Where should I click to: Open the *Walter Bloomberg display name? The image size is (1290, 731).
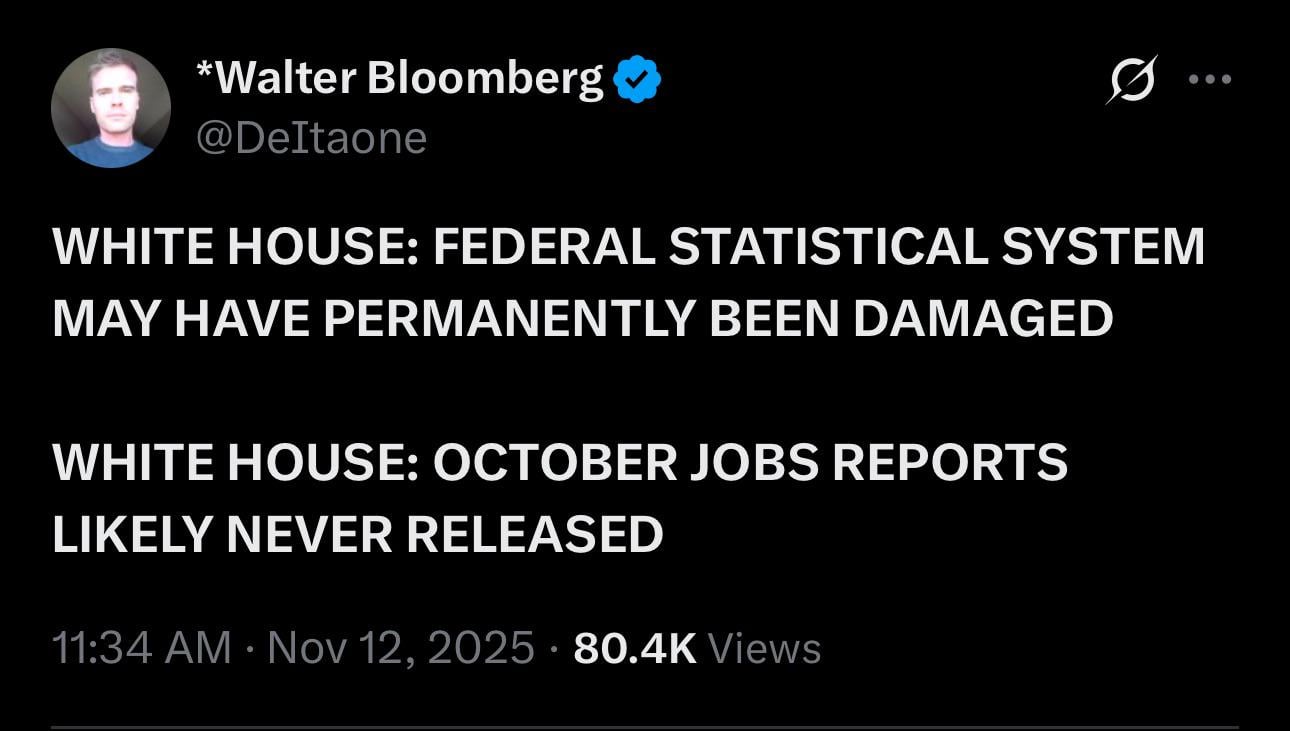[401, 78]
